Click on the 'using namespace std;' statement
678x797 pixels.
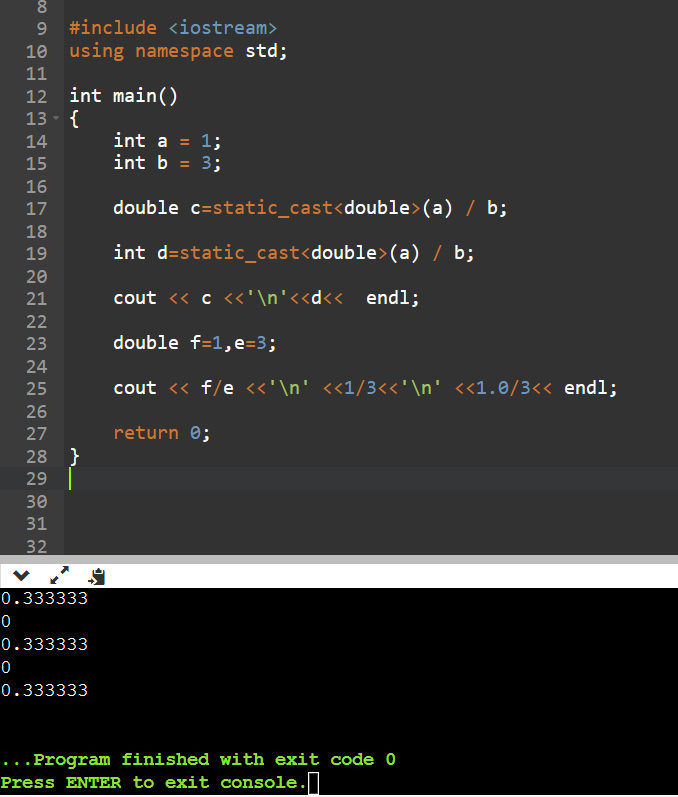[178, 51]
